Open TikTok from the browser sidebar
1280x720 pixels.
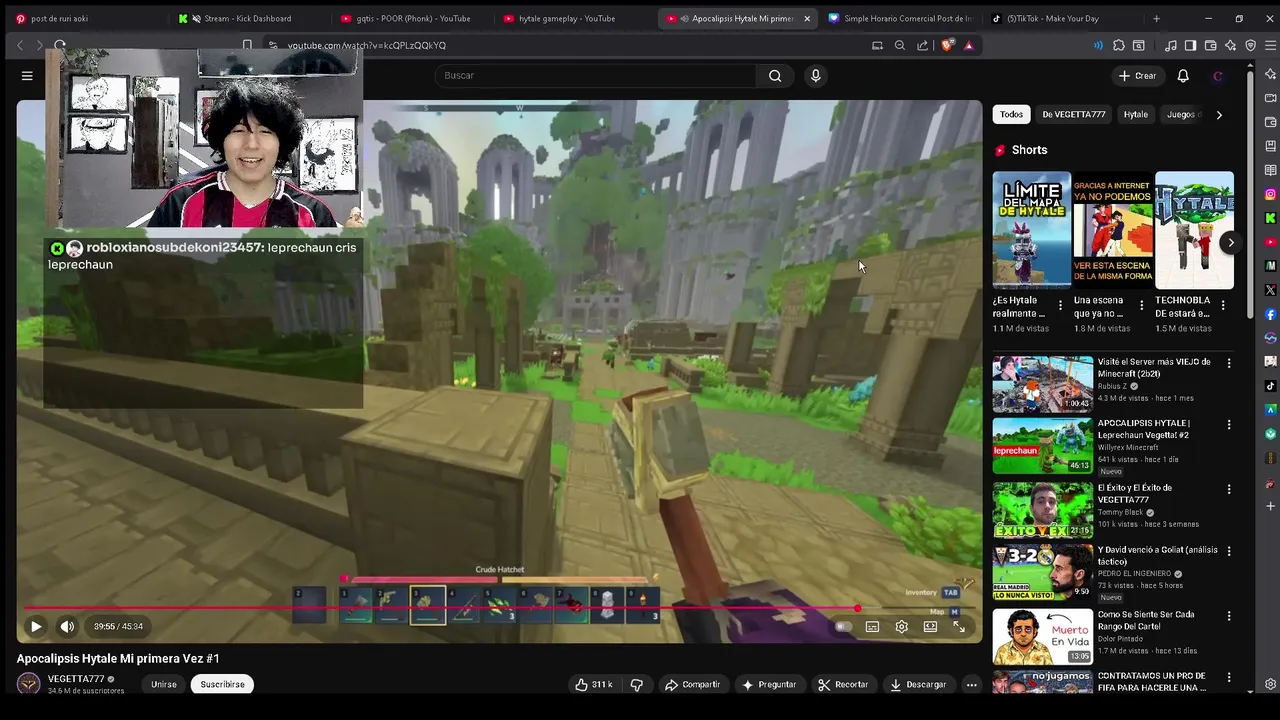click(1271, 386)
